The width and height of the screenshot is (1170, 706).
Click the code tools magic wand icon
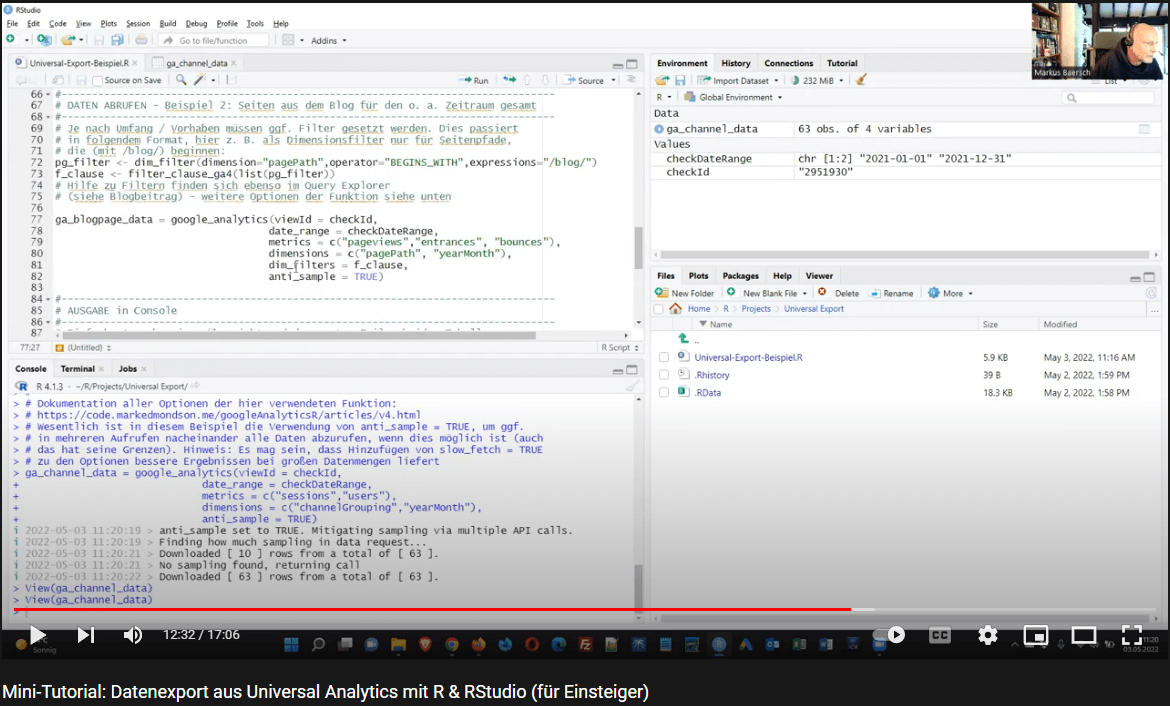point(200,80)
